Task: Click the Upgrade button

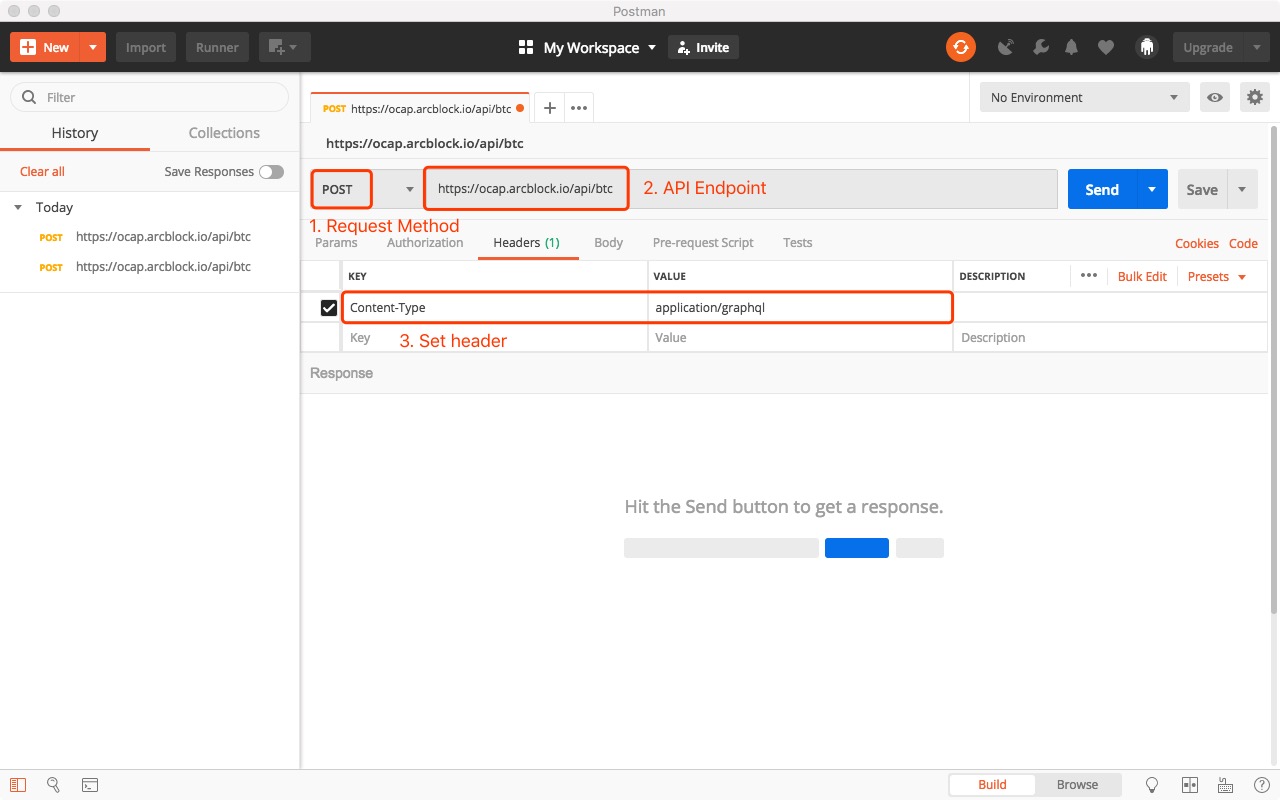Action: (x=1208, y=47)
